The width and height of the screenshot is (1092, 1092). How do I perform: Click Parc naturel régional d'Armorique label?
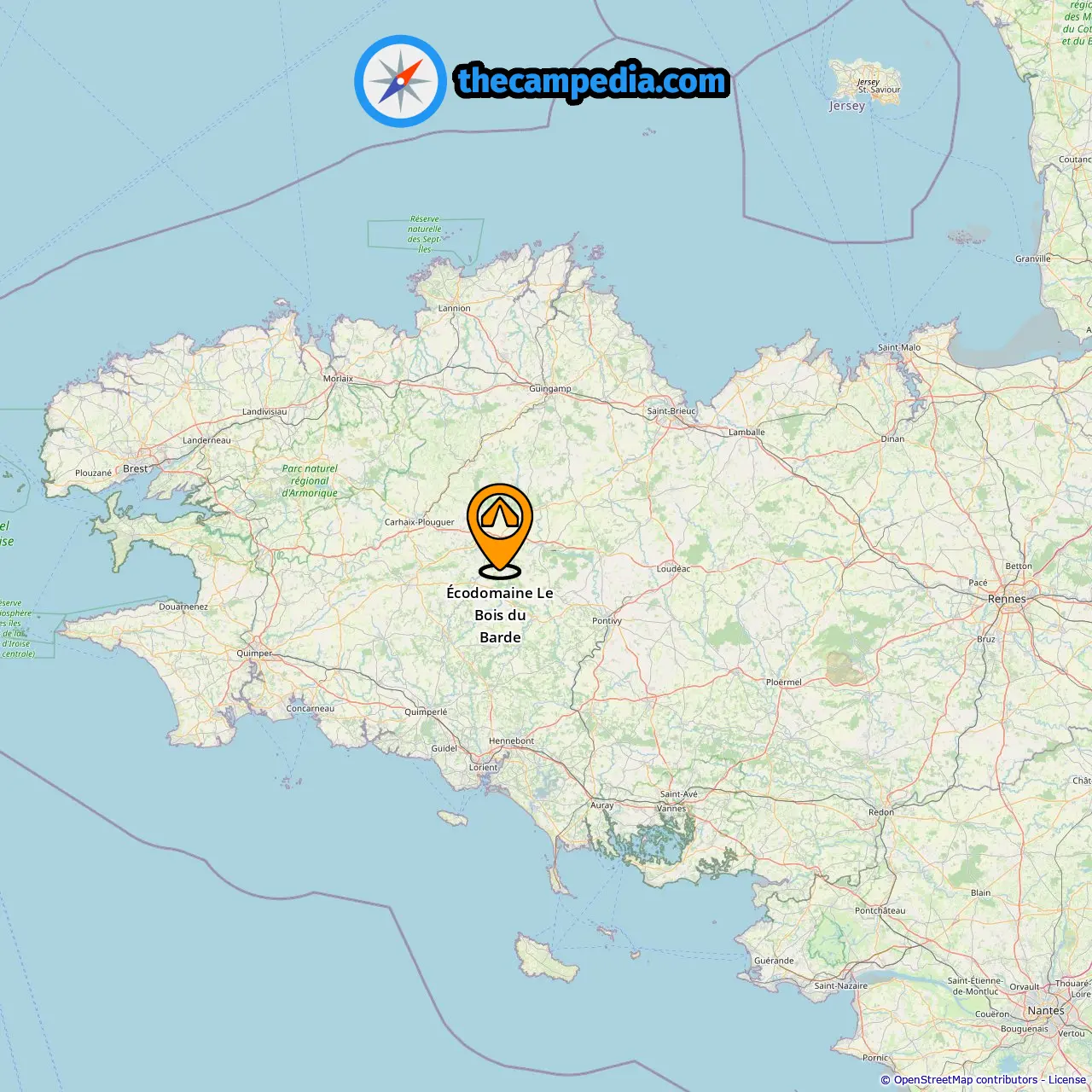pyautogui.click(x=310, y=480)
